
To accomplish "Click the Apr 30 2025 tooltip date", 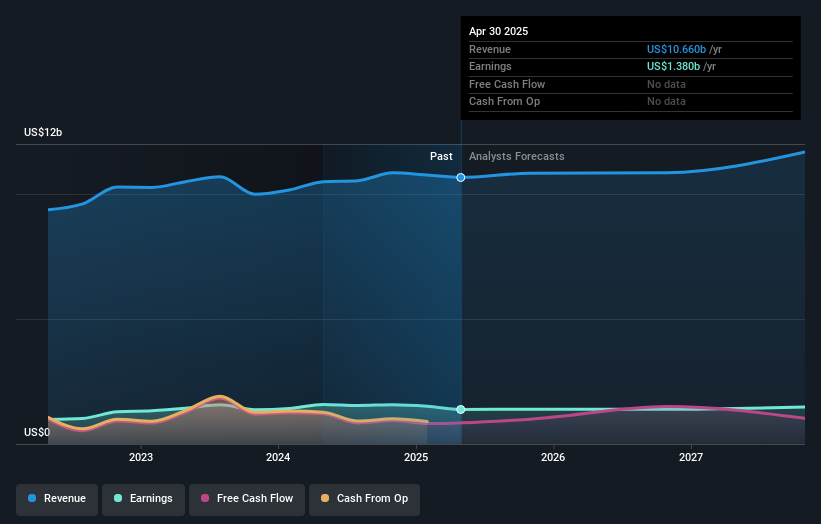I will [498, 31].
